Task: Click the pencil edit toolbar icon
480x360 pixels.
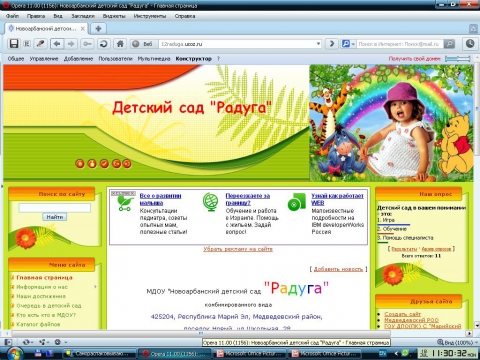Action: (x=40, y=44)
